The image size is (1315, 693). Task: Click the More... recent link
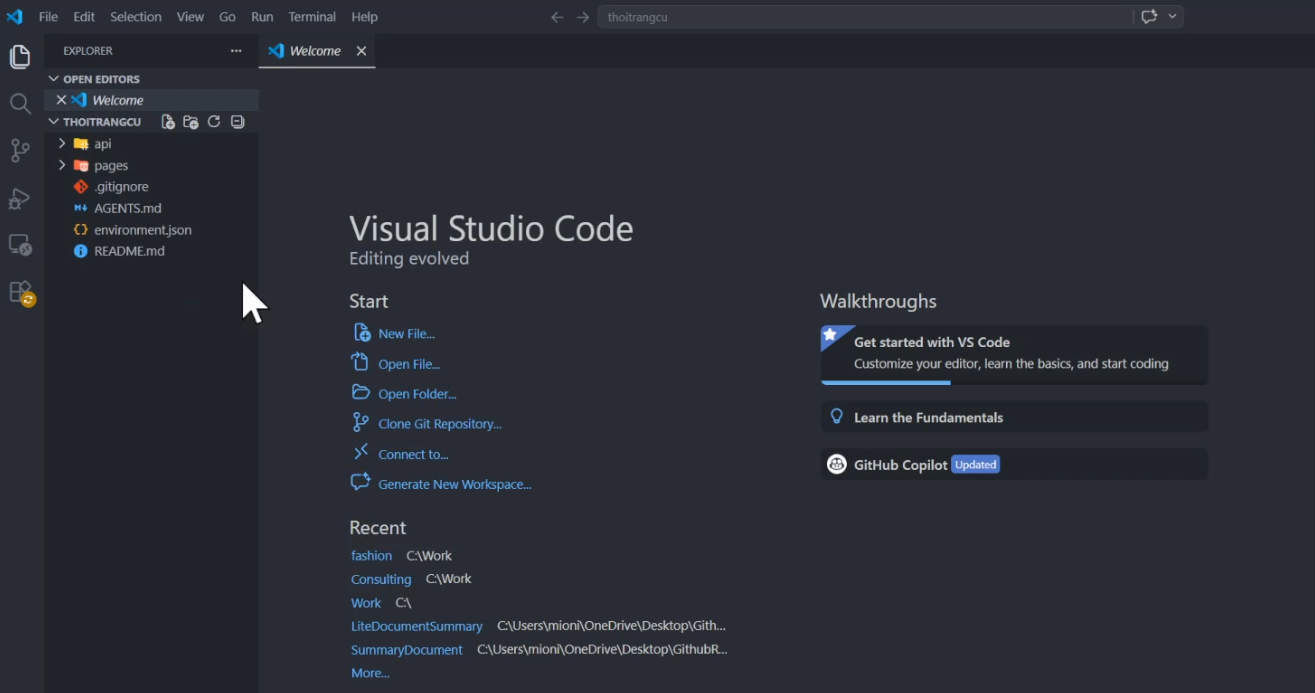point(370,673)
